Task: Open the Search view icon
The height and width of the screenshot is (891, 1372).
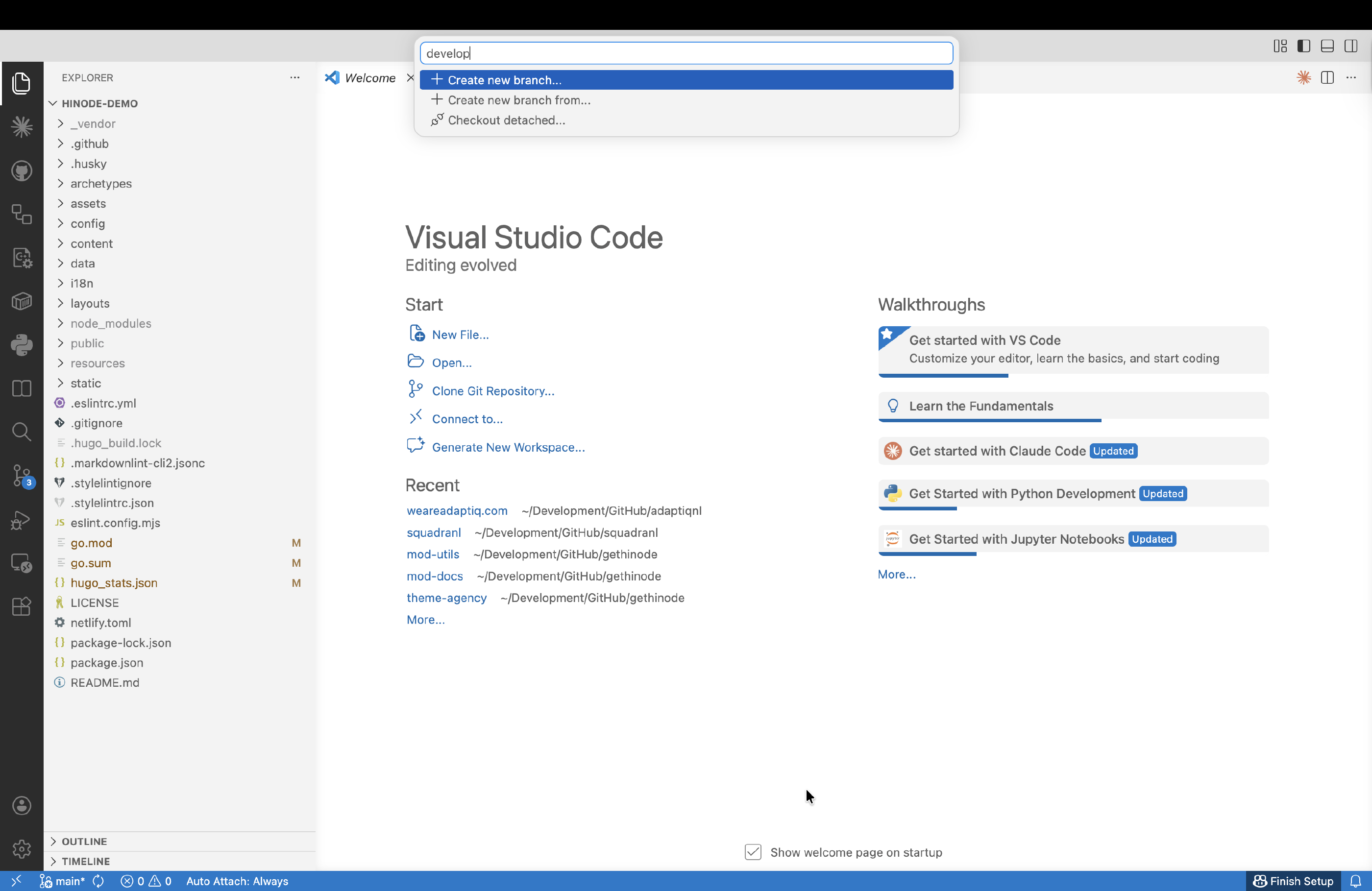Action: click(22, 432)
